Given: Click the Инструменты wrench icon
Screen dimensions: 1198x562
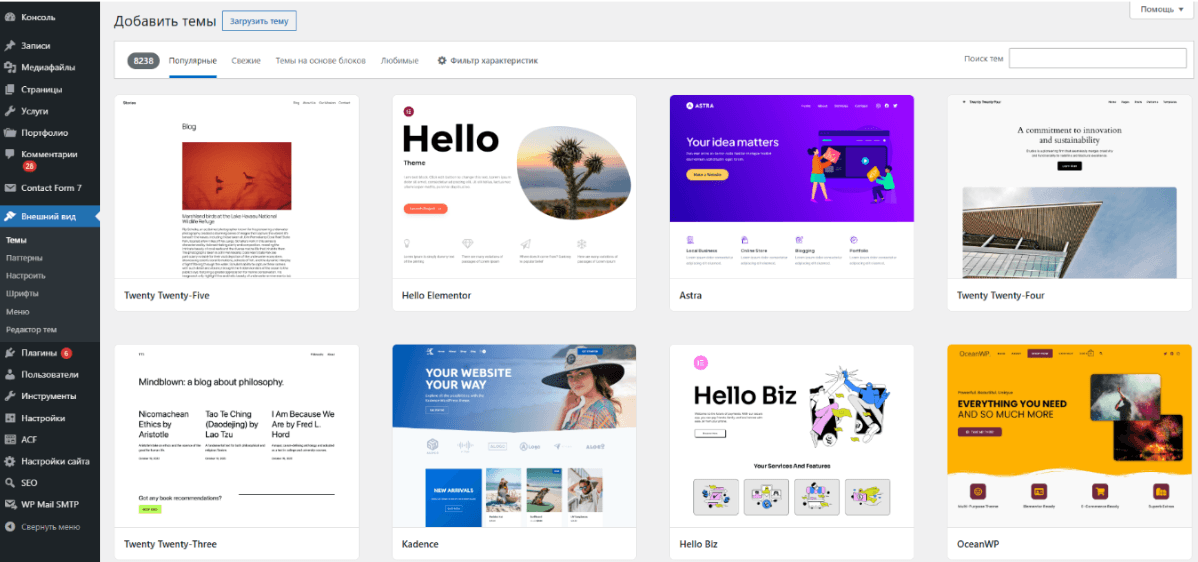Looking at the screenshot, I should point(10,396).
